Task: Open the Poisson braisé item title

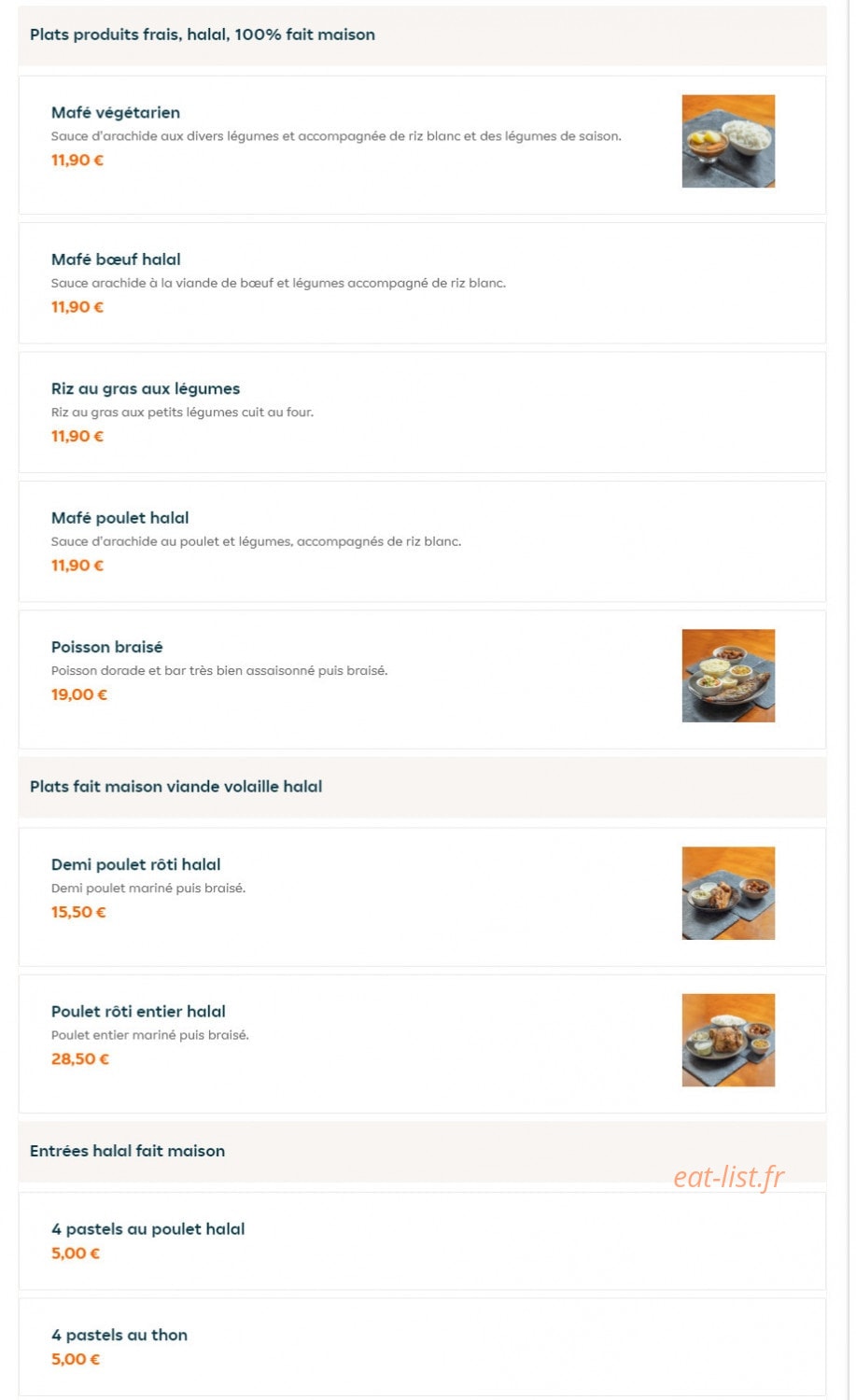Action: (x=107, y=647)
